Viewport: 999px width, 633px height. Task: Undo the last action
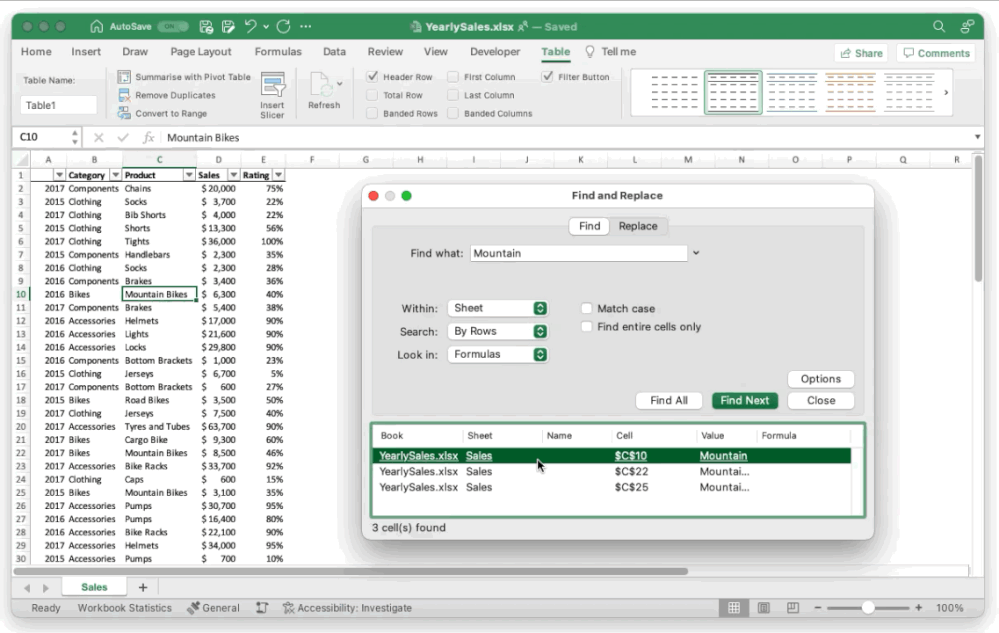point(250,26)
